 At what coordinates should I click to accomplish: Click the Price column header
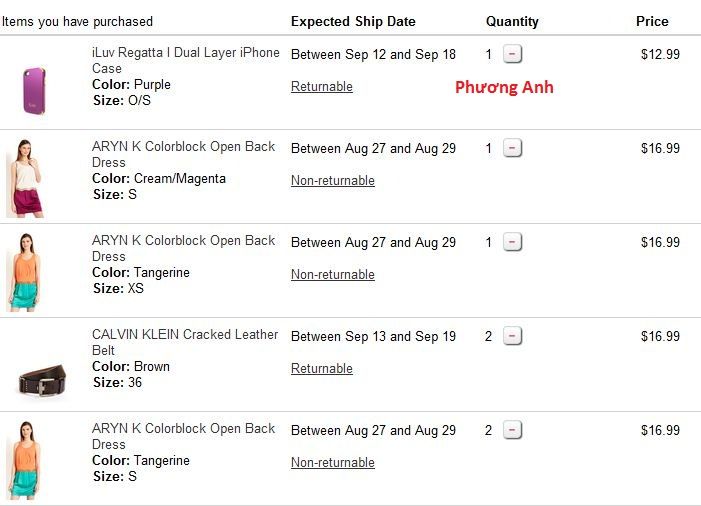[x=652, y=21]
